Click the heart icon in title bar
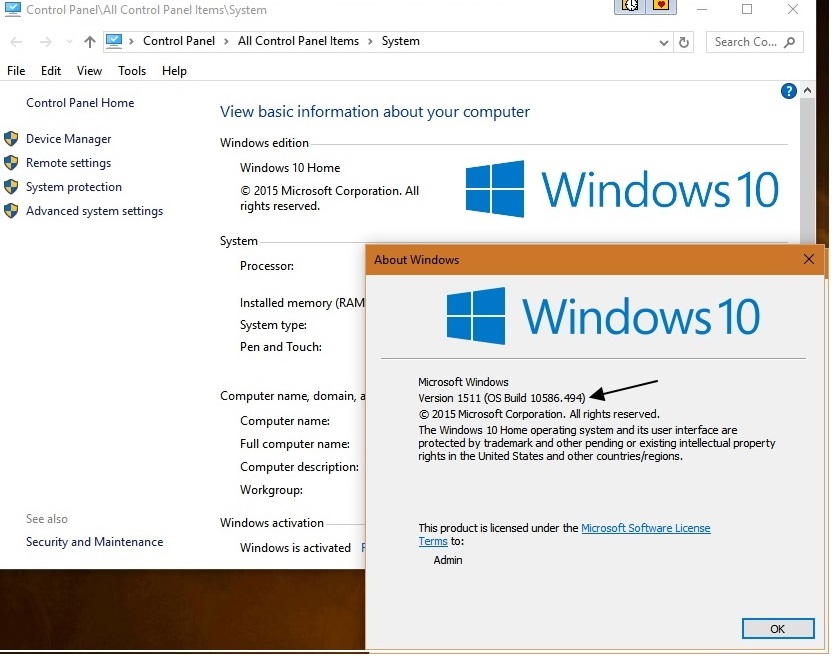 click(x=661, y=6)
